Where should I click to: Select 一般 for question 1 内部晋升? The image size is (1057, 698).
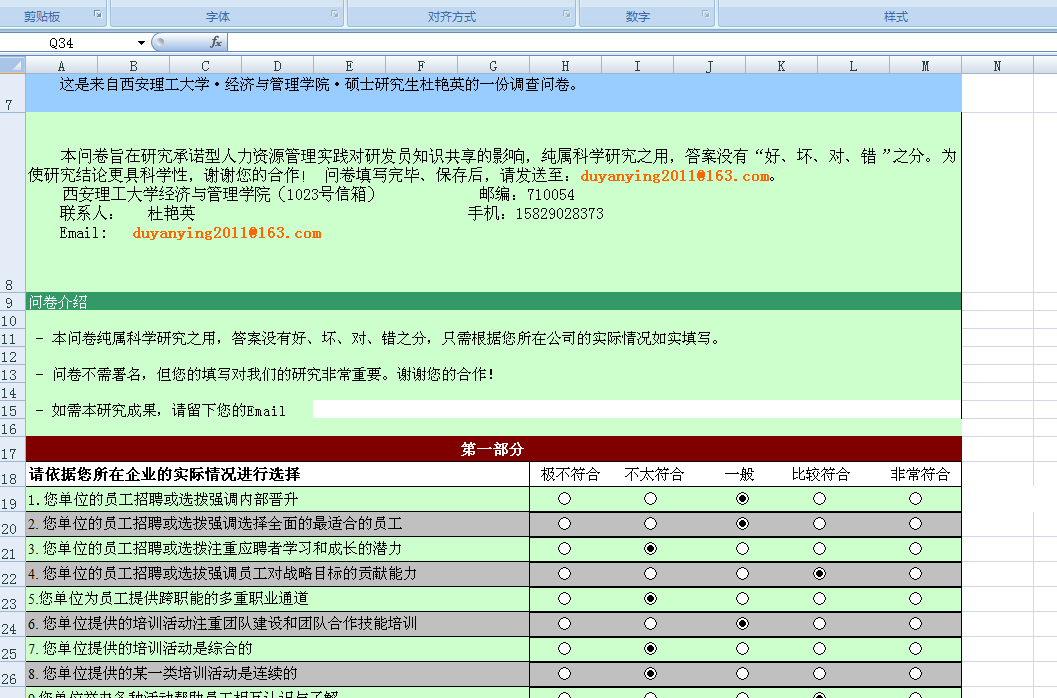pos(742,499)
